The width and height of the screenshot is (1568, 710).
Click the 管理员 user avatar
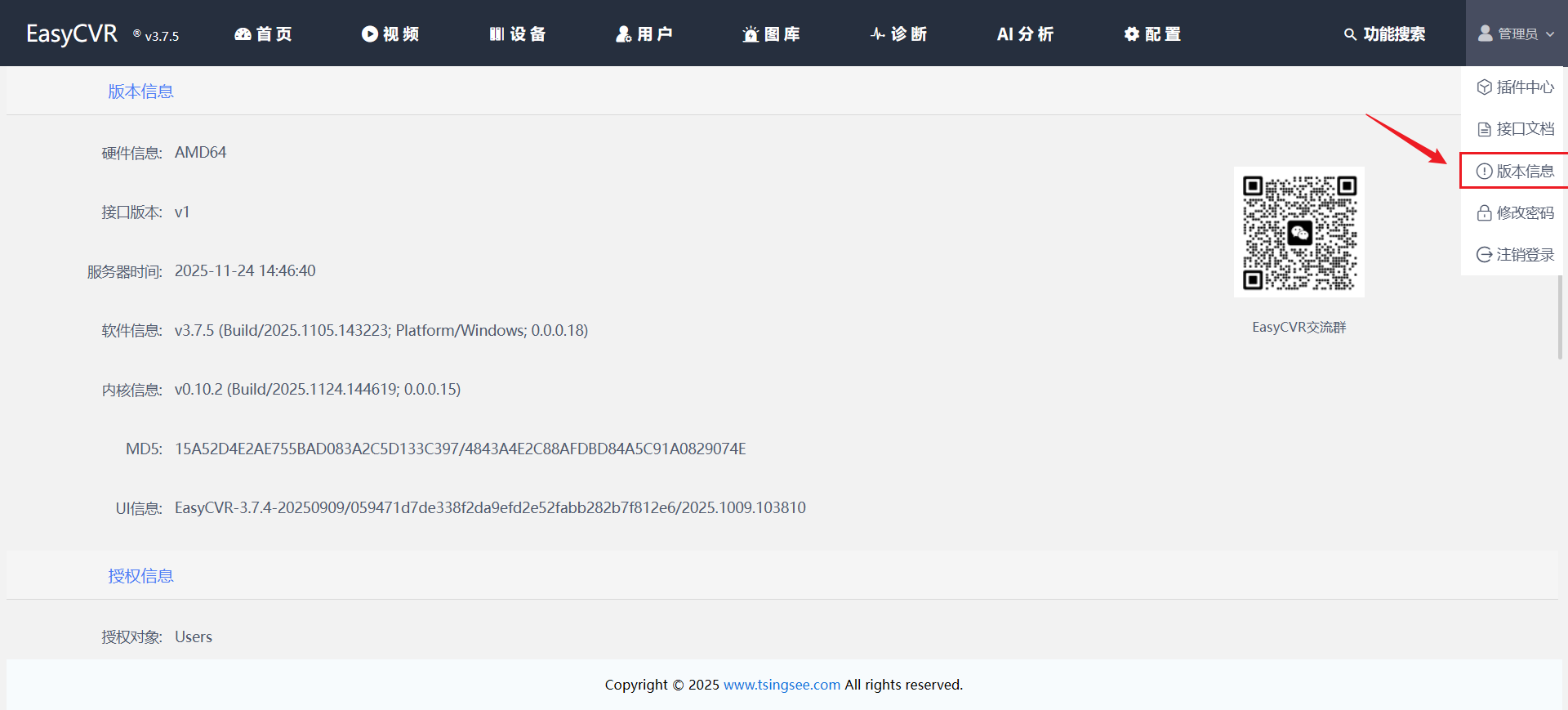(x=1485, y=33)
